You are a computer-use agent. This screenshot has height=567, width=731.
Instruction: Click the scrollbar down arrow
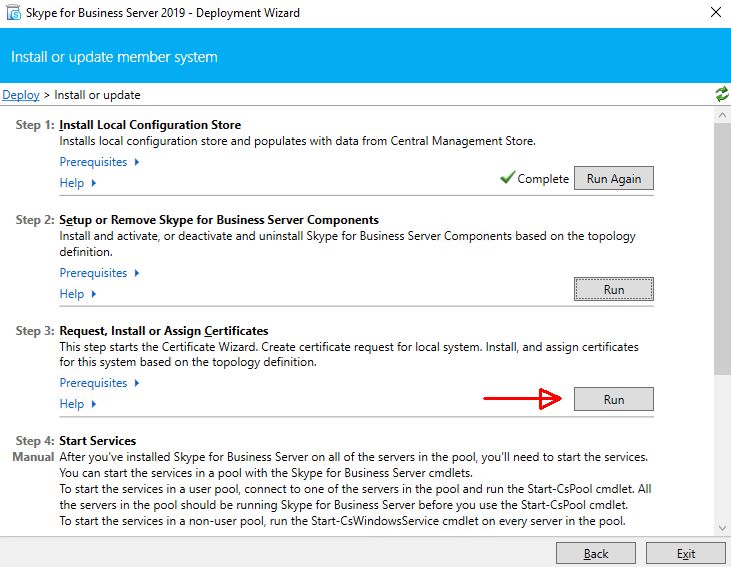click(722, 528)
